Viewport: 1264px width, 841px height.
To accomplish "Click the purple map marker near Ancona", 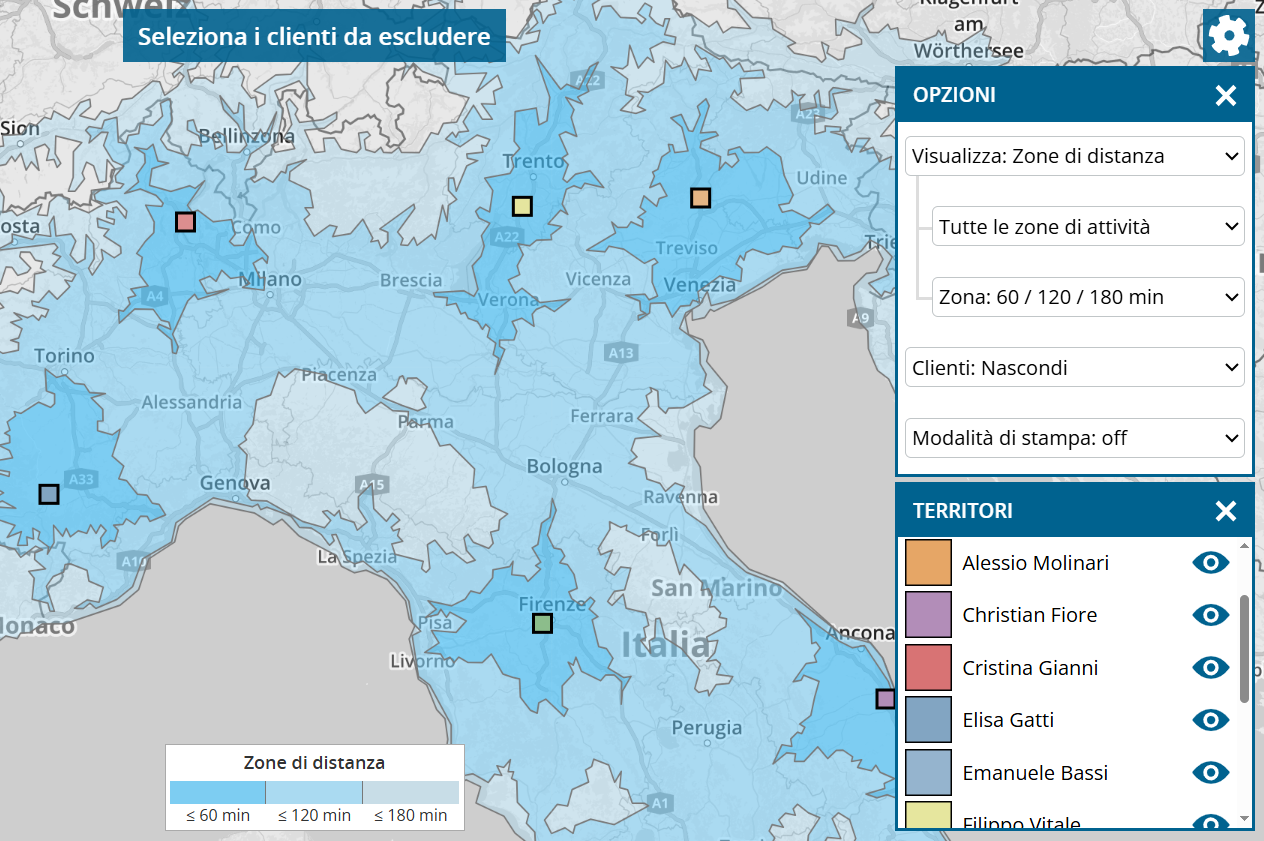I will point(885,699).
